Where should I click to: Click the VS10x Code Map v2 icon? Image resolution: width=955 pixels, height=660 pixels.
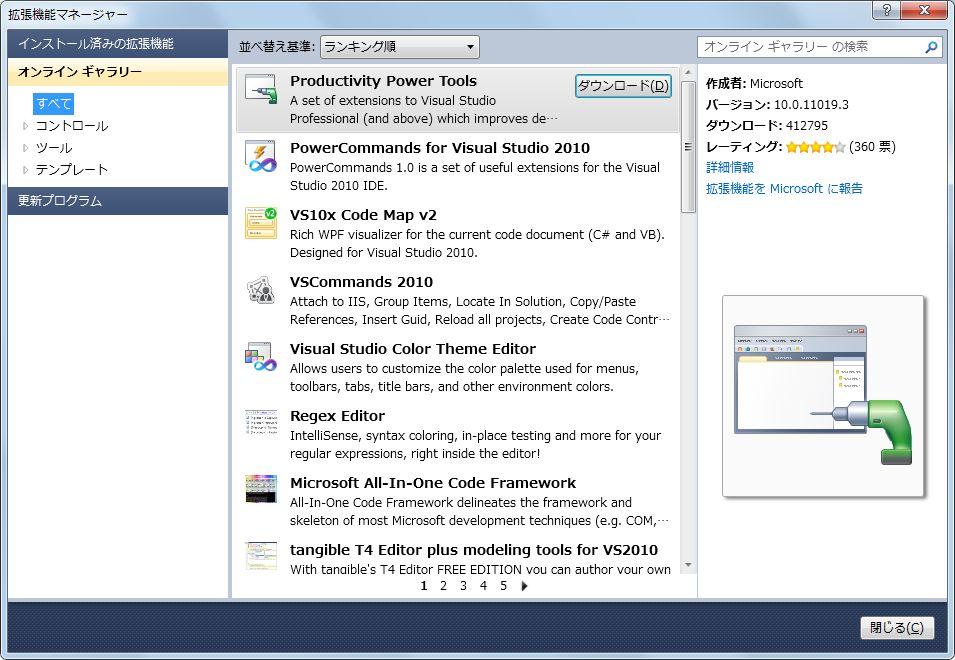(x=261, y=223)
